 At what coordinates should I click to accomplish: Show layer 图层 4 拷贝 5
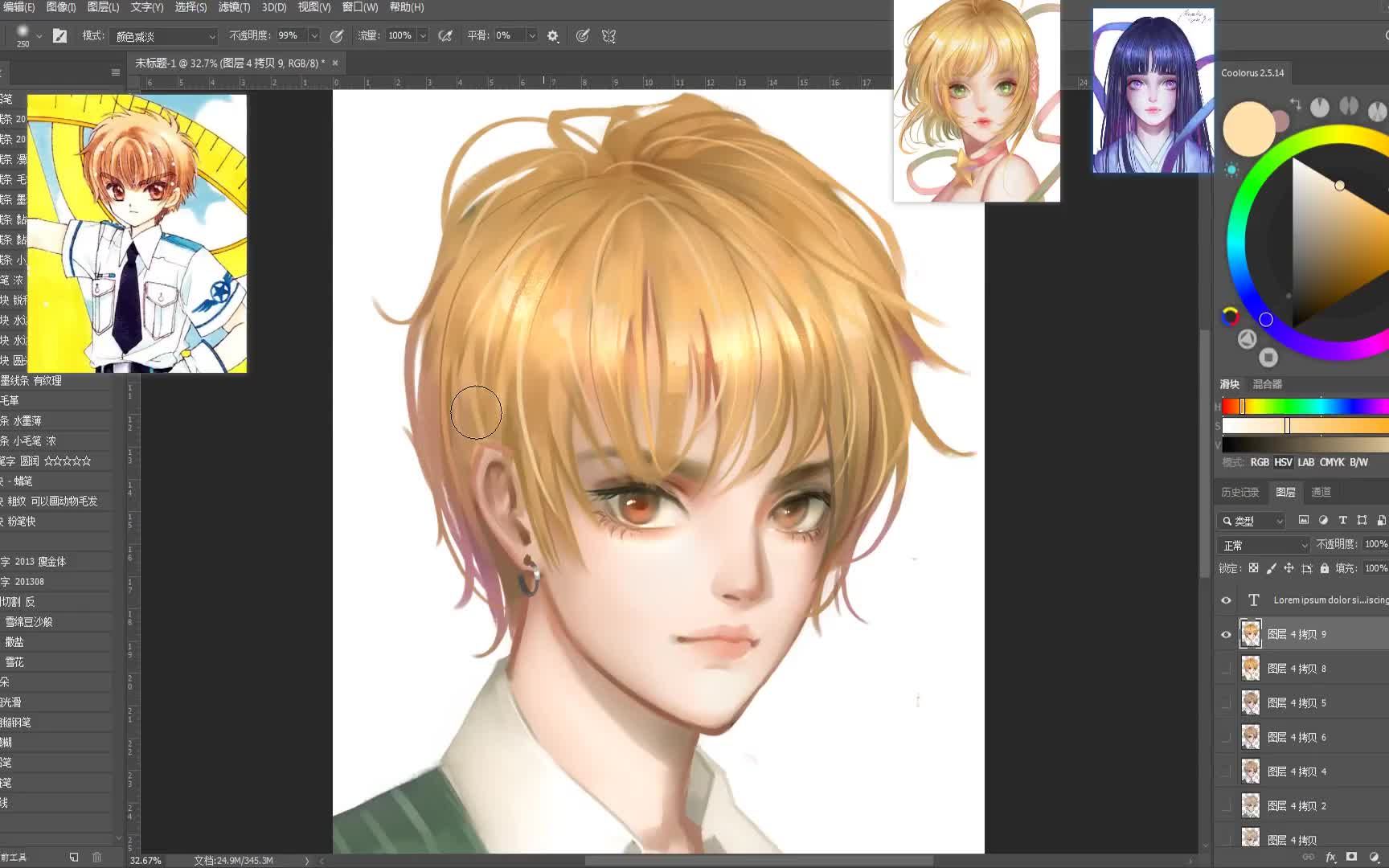pos(1226,702)
